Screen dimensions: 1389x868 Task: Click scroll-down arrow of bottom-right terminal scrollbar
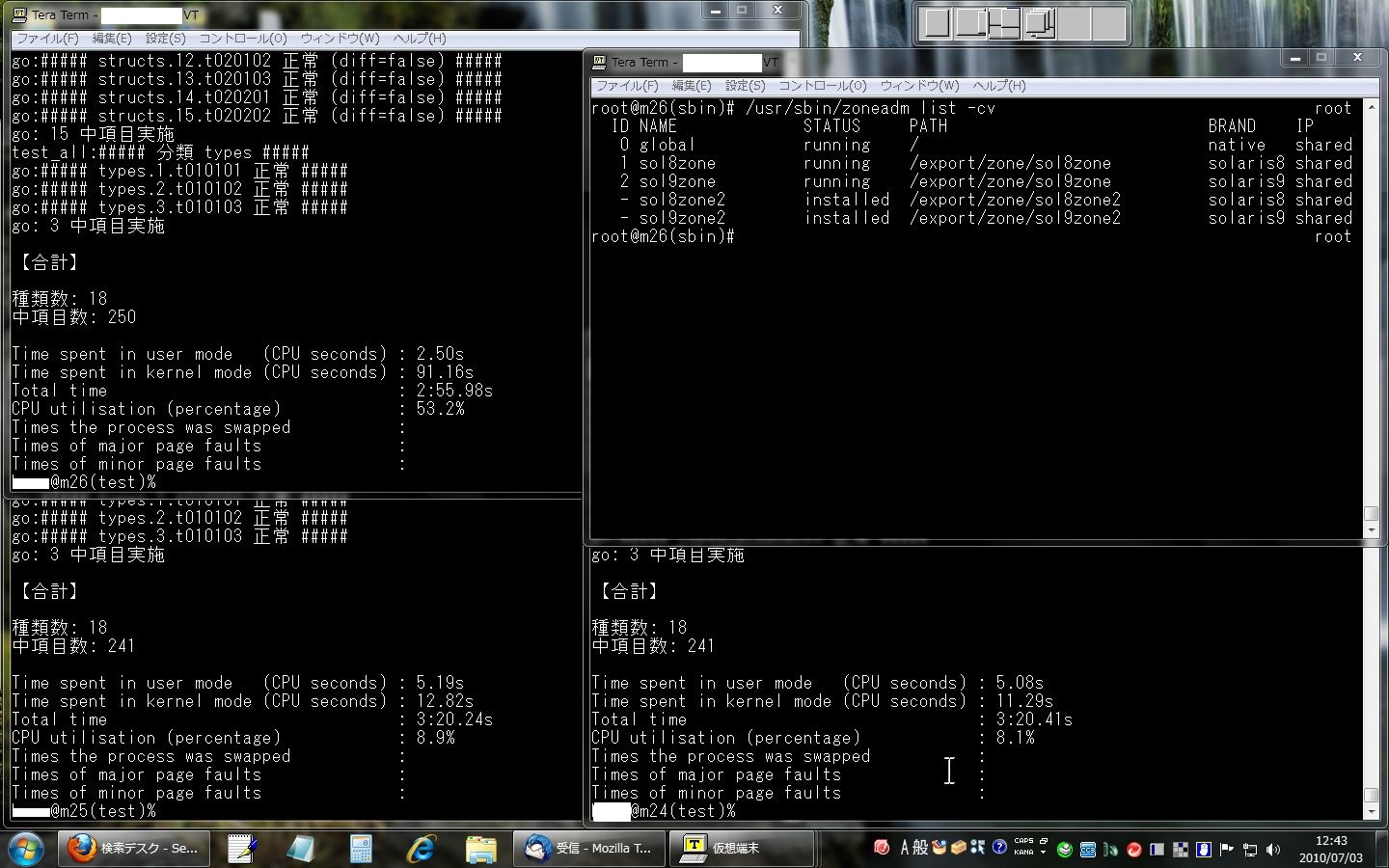1371,812
